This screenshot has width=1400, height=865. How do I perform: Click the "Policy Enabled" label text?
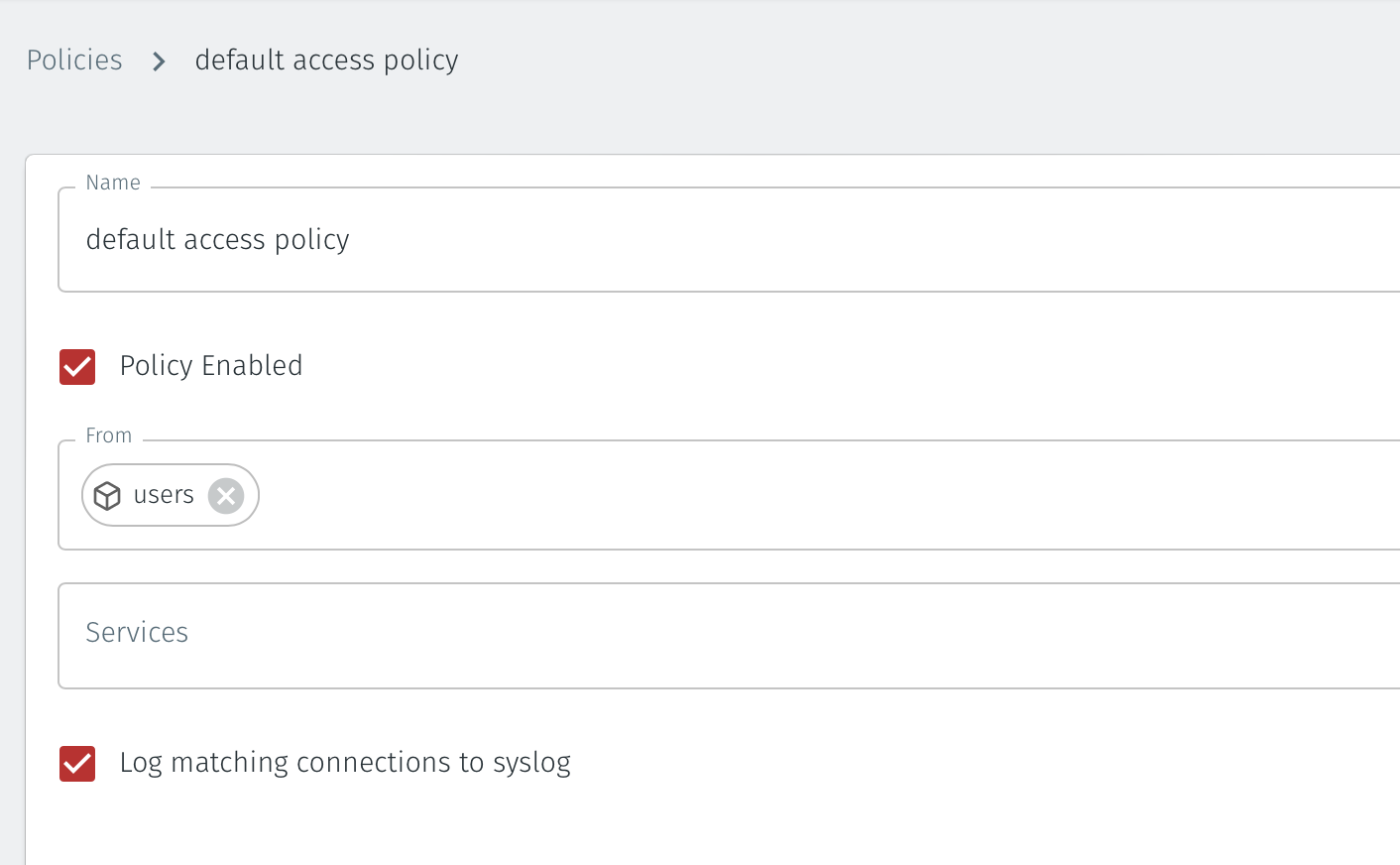point(211,366)
